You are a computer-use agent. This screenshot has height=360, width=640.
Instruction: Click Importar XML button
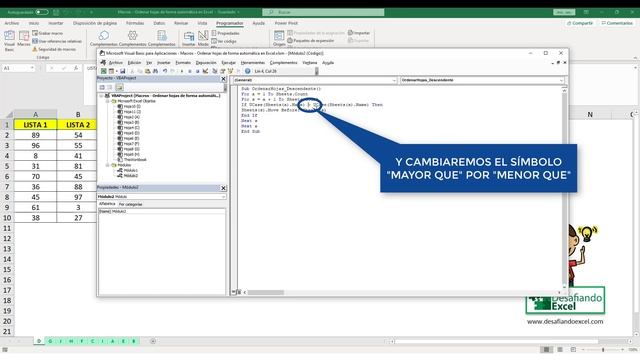click(359, 33)
